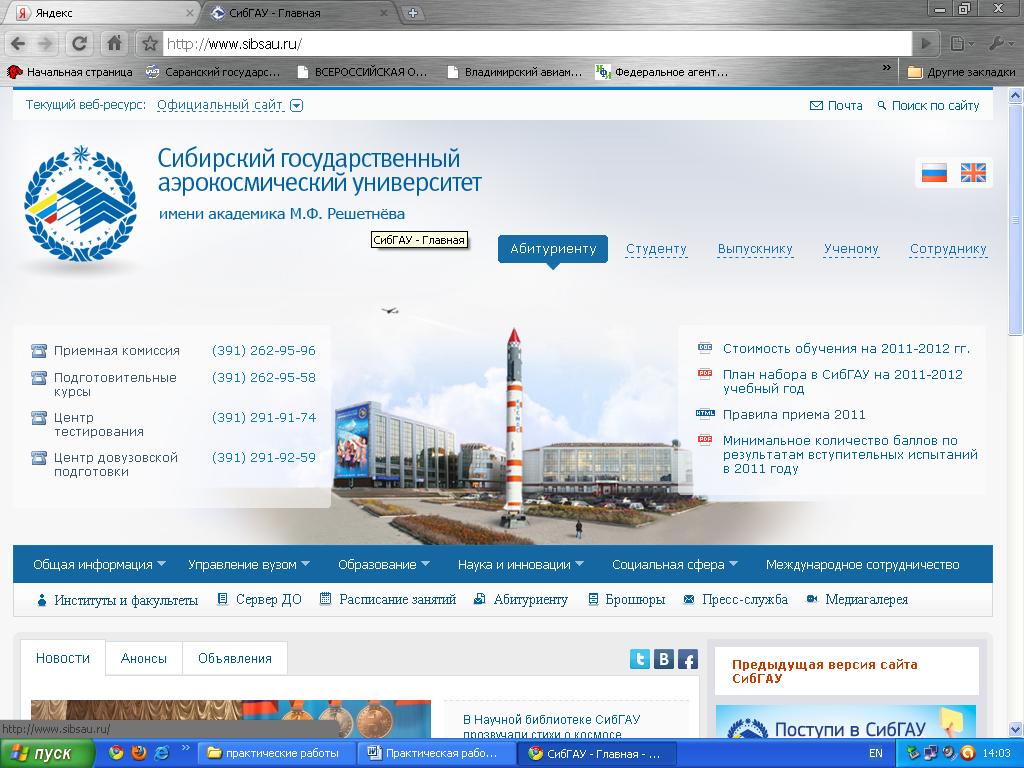Click the scrollbar down arrow
This screenshot has height=768, width=1024.
(x=1016, y=729)
